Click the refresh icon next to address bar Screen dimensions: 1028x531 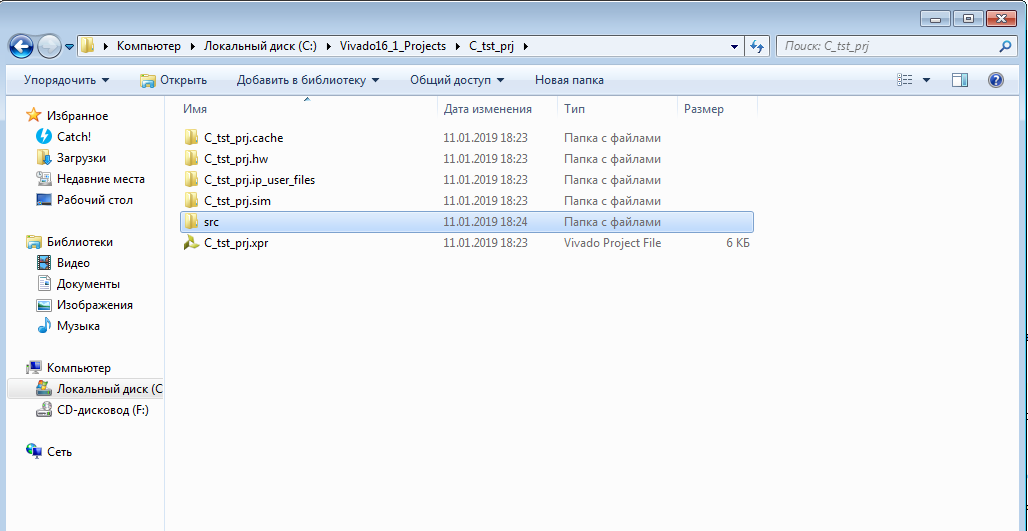757,46
